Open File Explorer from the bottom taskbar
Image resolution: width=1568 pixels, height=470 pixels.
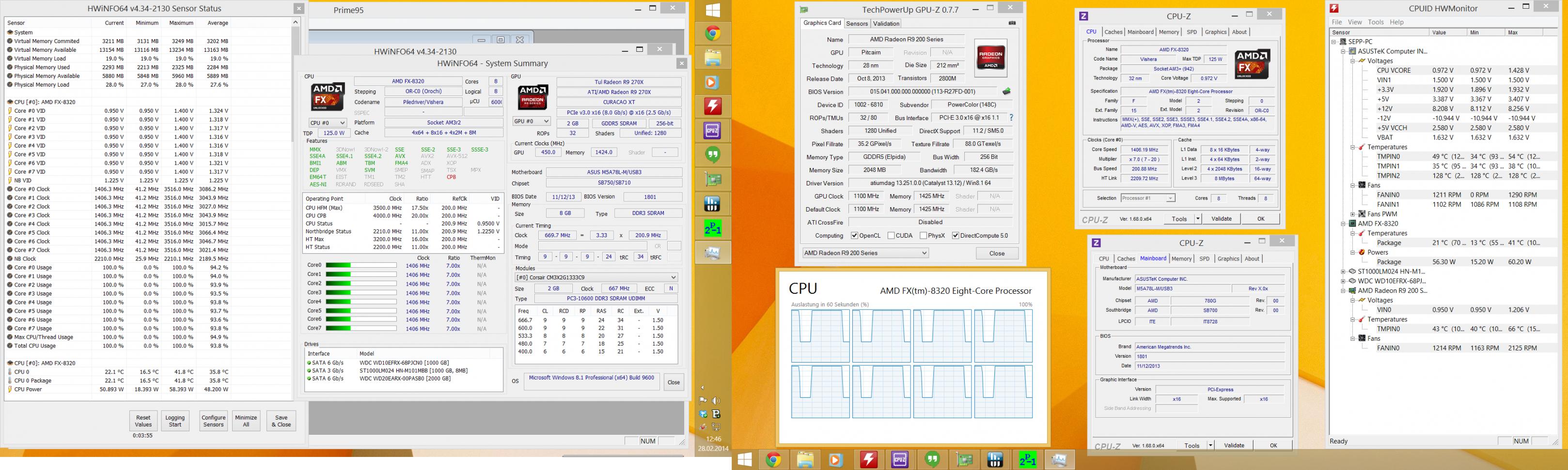(x=805, y=460)
